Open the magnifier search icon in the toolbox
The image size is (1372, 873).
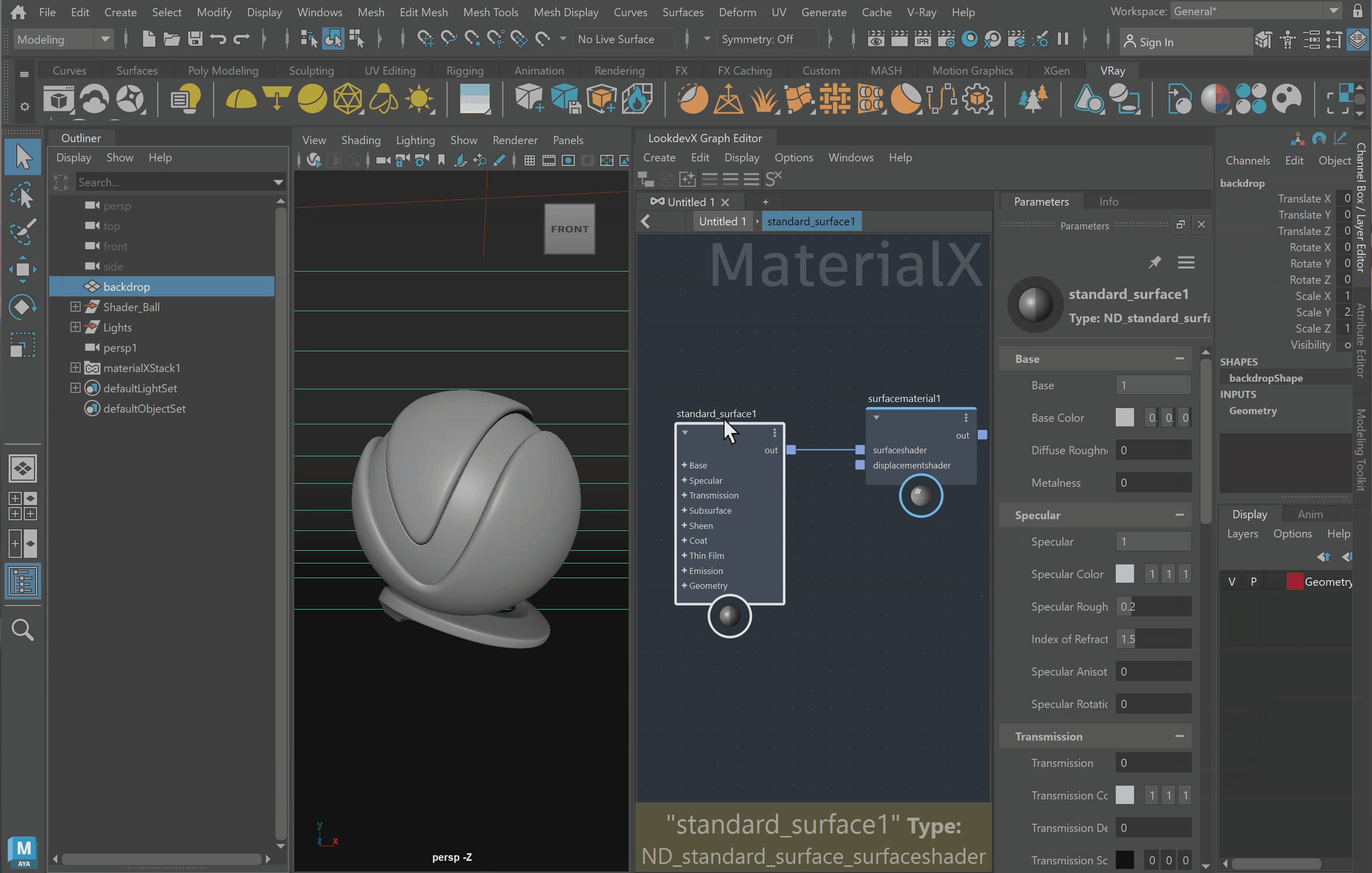click(x=22, y=630)
